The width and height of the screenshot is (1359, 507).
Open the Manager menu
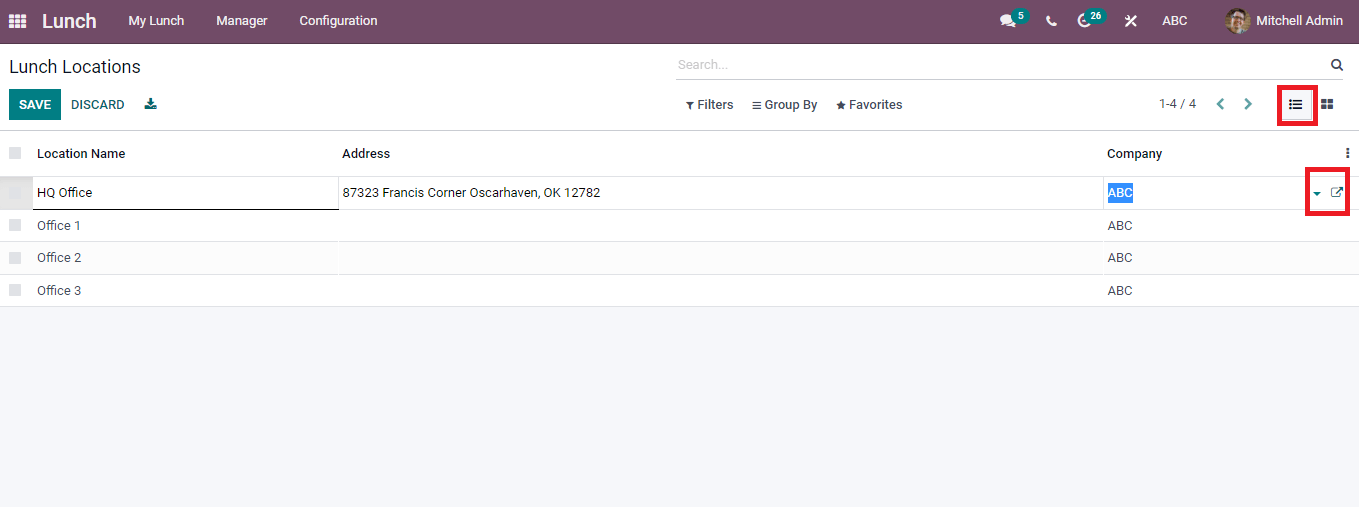coord(242,21)
